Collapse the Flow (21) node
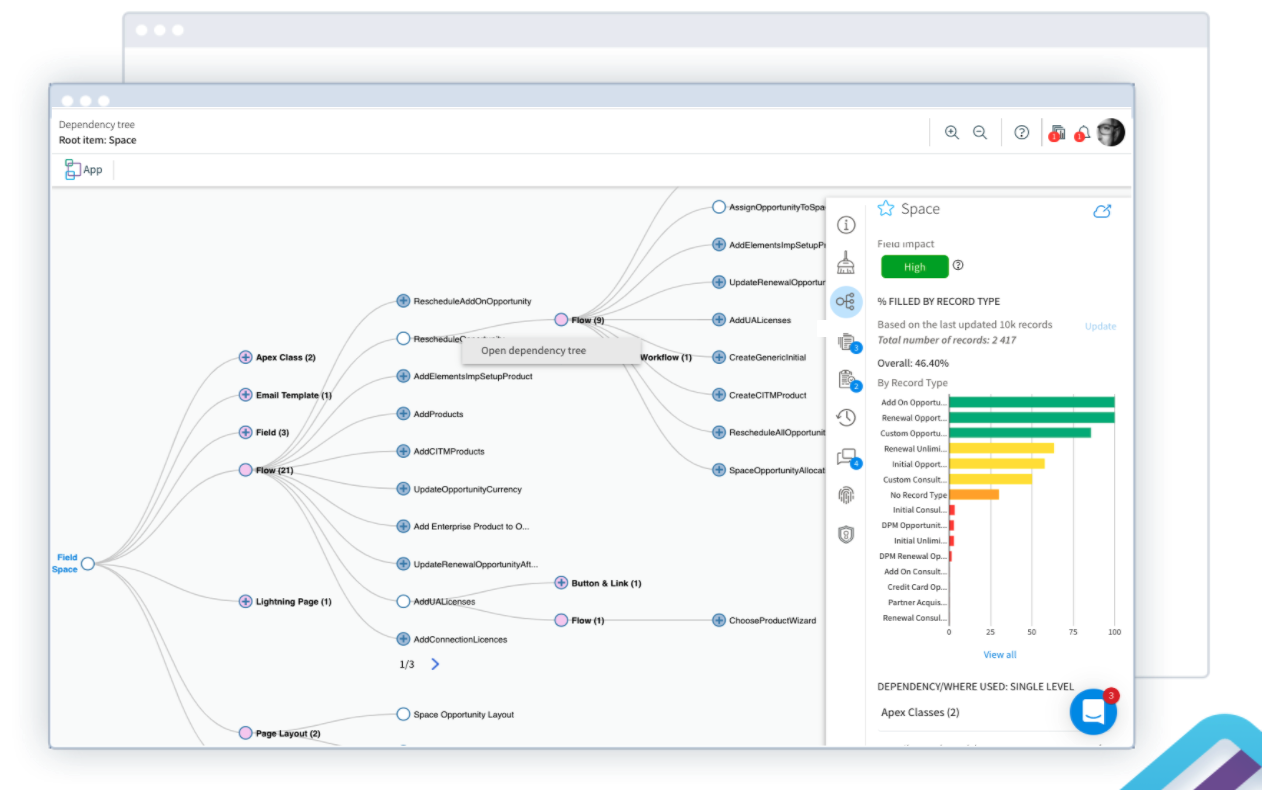 pos(246,470)
